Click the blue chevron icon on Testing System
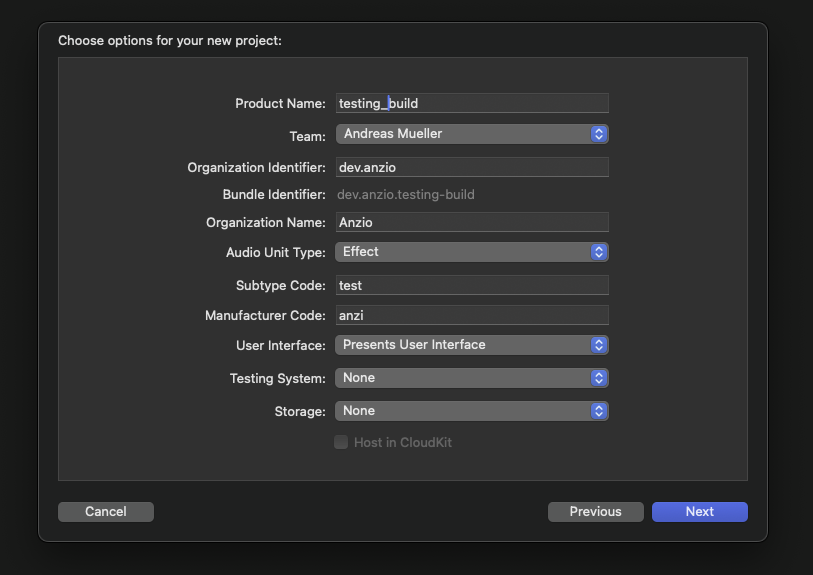Image resolution: width=813 pixels, height=575 pixels. click(599, 378)
